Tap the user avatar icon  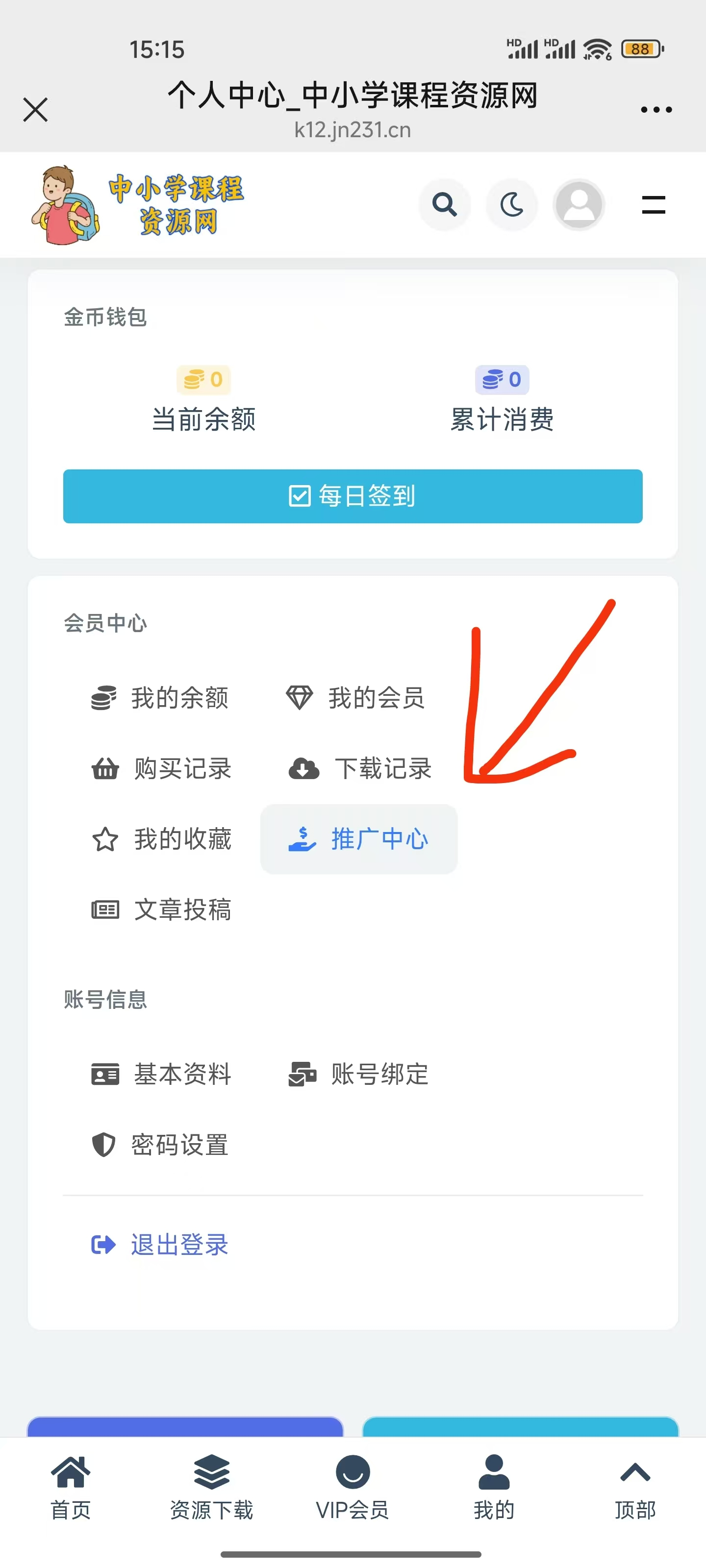pos(579,204)
